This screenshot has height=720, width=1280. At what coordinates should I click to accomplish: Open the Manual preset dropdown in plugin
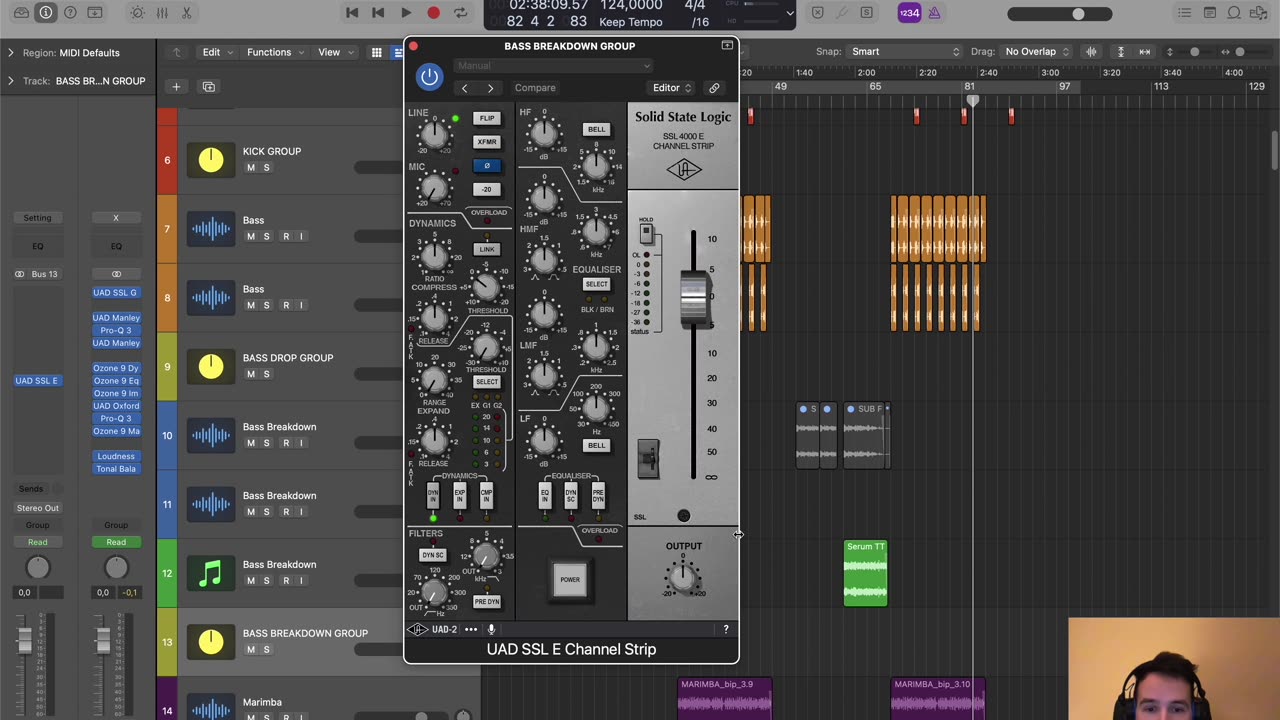[553, 66]
